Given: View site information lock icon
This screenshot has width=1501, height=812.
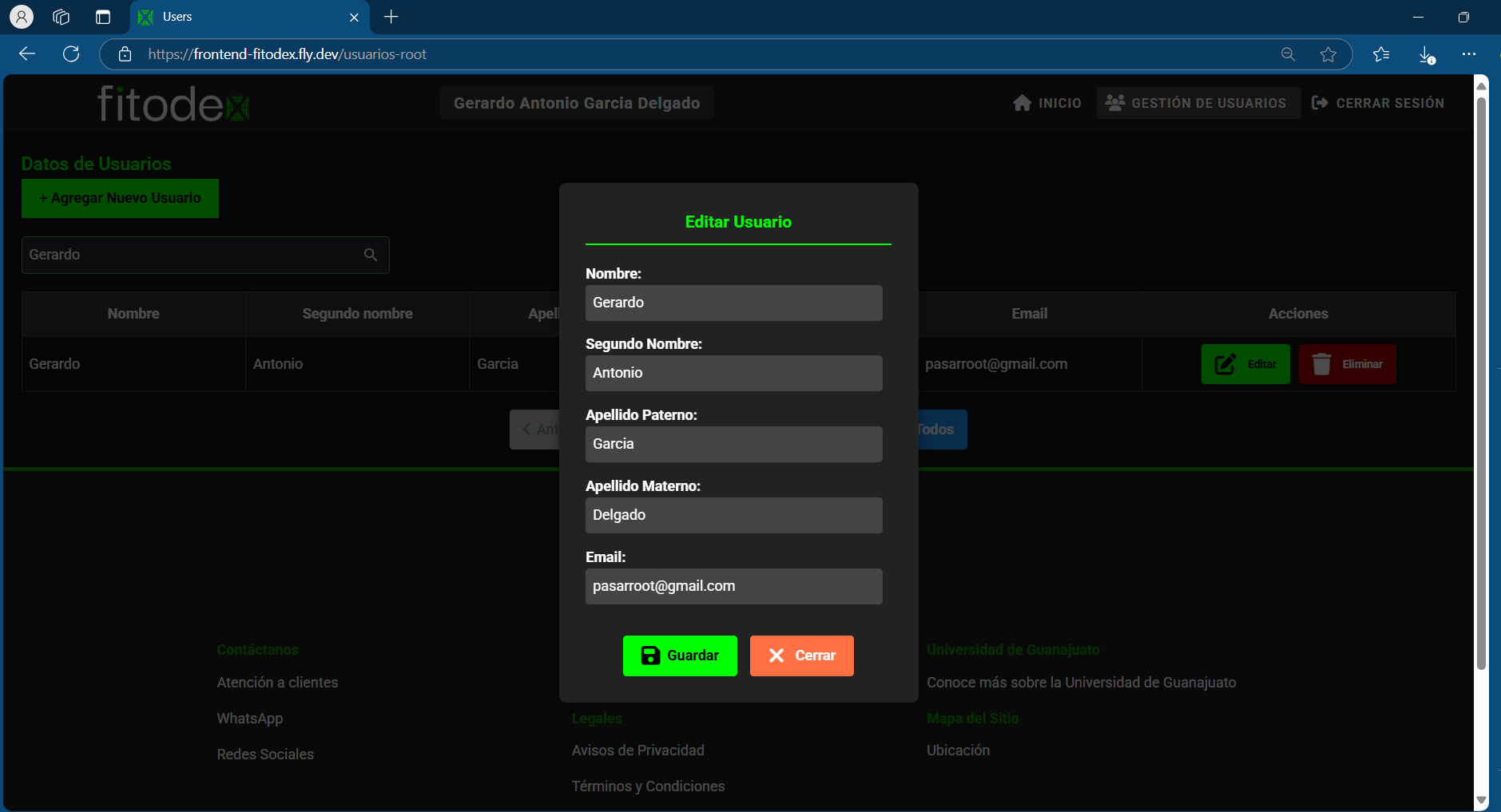Looking at the screenshot, I should [x=125, y=54].
